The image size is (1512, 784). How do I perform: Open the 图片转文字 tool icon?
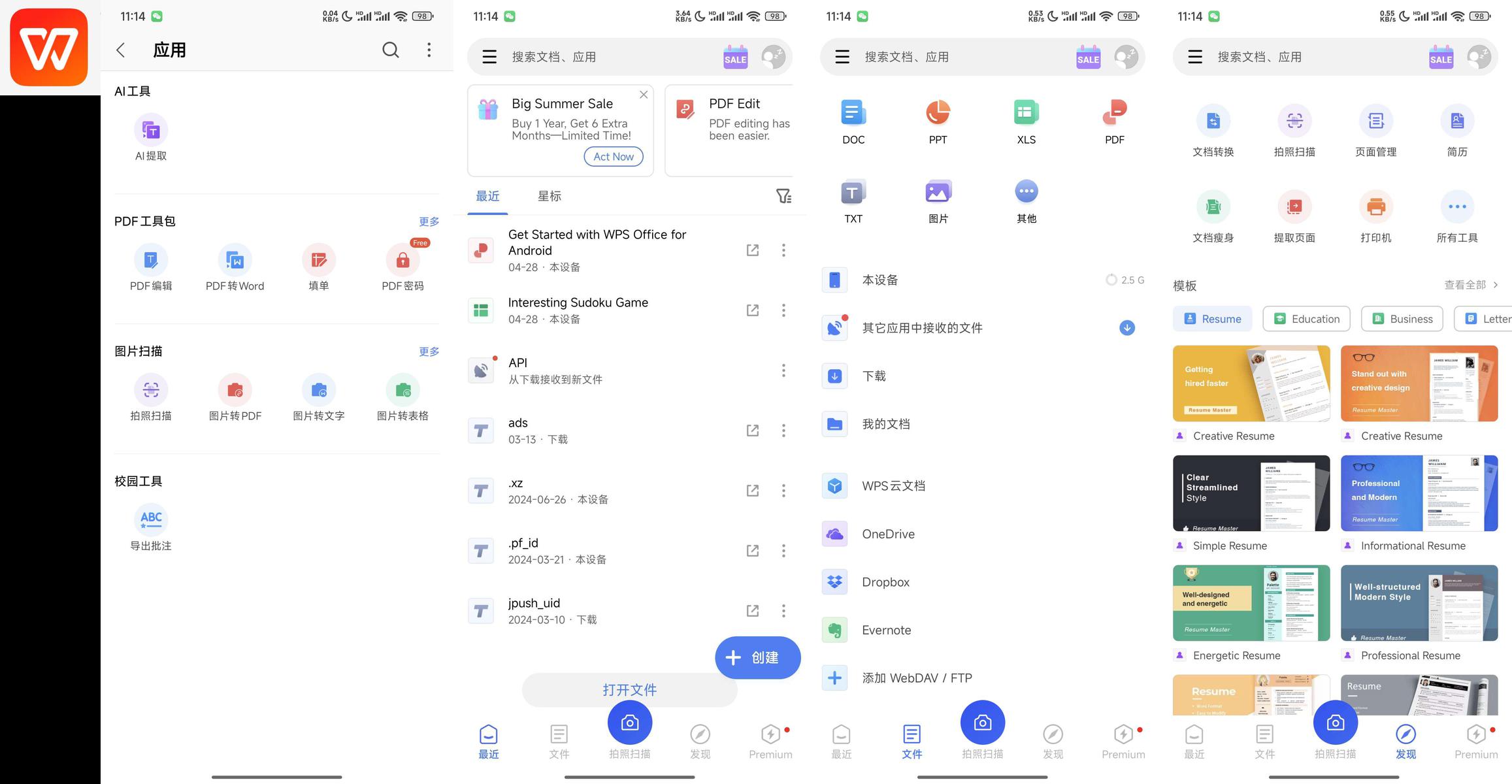319,391
